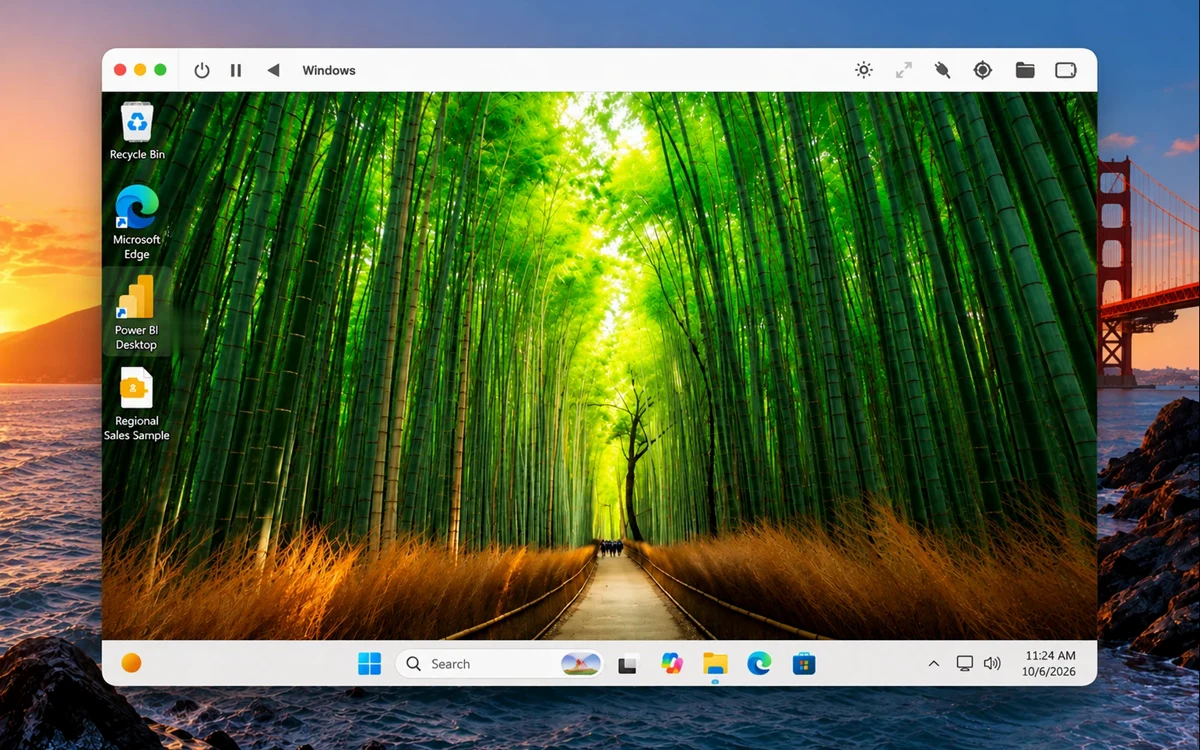Open Task View from the taskbar
Image resolution: width=1200 pixels, height=750 pixels.
[628, 664]
